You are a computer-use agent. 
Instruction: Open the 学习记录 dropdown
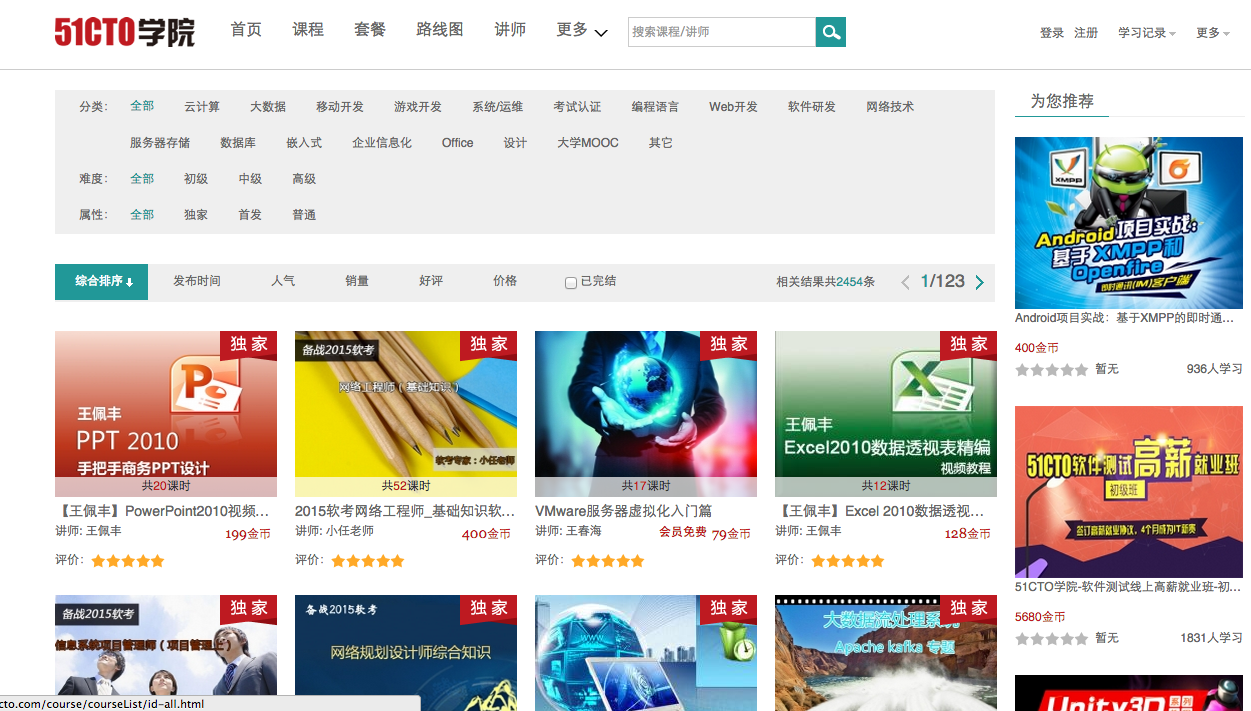click(x=1146, y=33)
